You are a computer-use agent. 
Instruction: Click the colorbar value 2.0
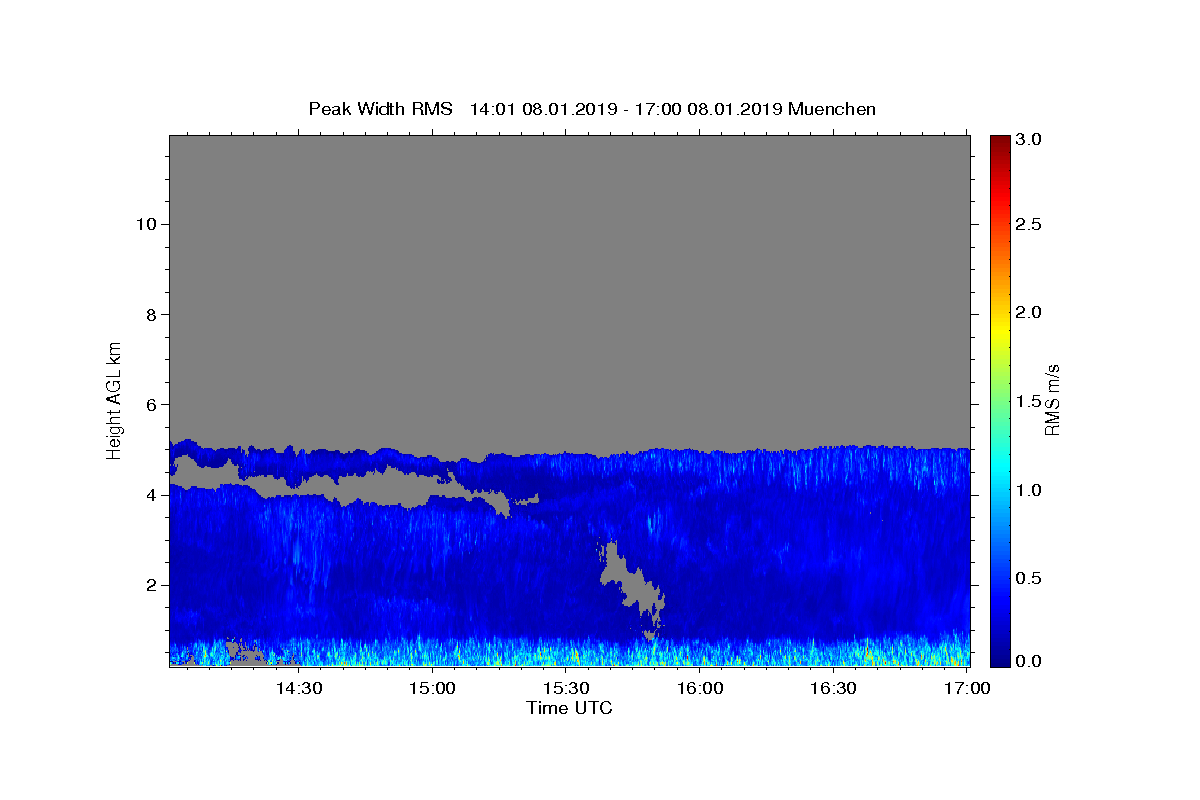[1029, 313]
